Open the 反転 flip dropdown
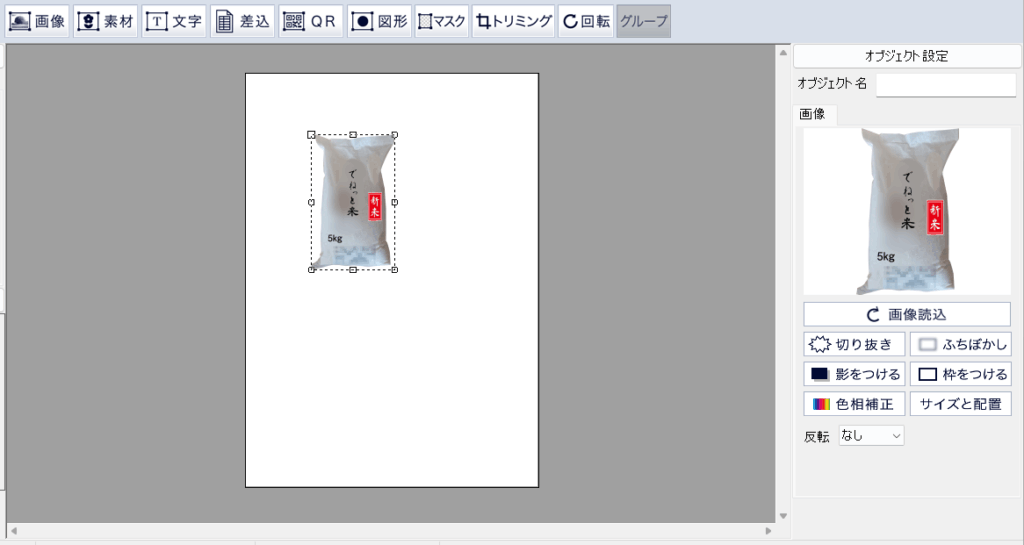This screenshot has width=1024, height=545. point(871,436)
